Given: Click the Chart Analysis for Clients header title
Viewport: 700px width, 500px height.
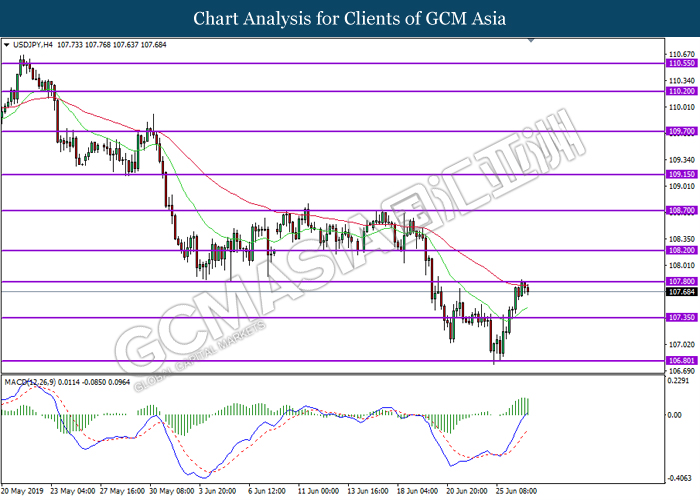Looking at the screenshot, I should coord(350,19).
